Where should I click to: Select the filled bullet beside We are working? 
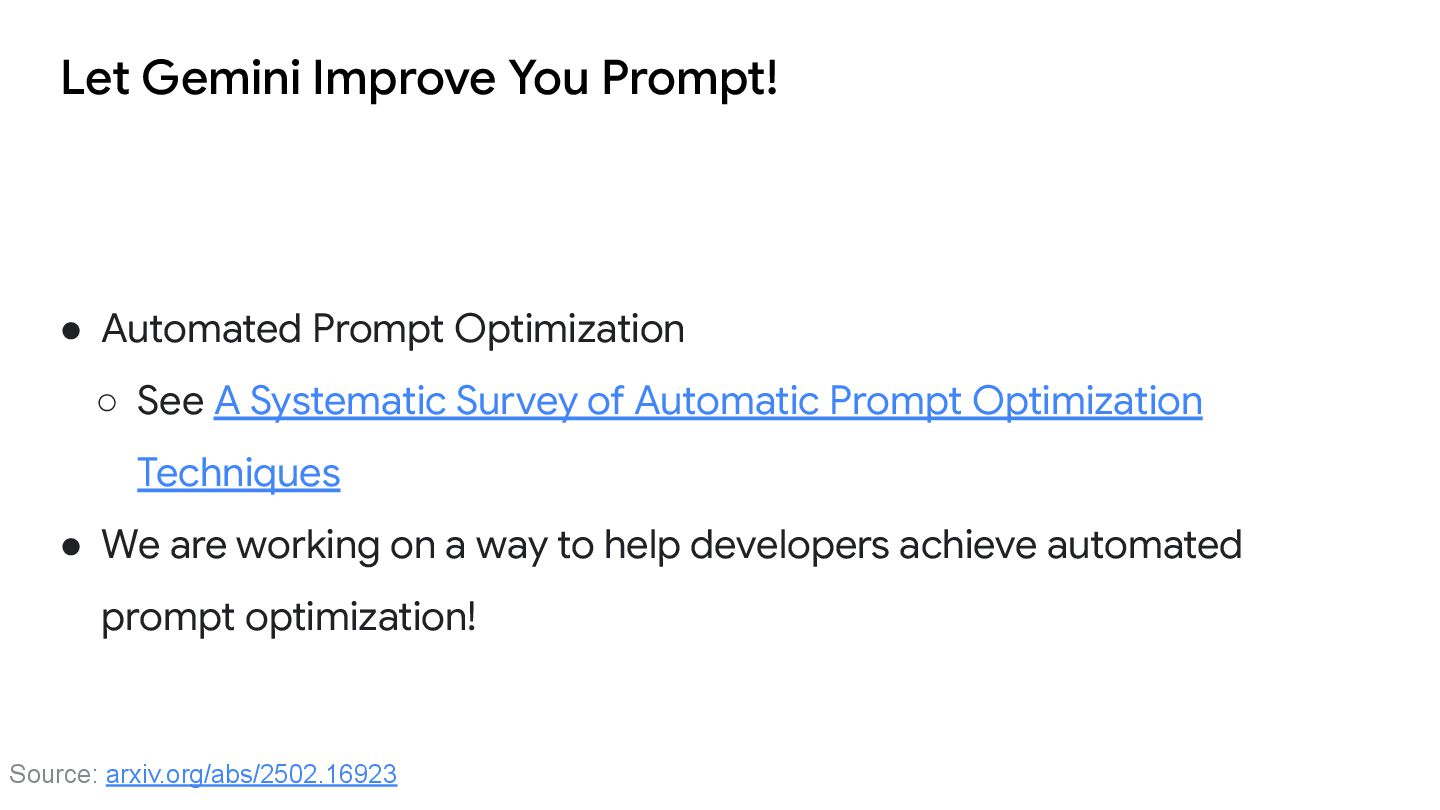[71, 547]
